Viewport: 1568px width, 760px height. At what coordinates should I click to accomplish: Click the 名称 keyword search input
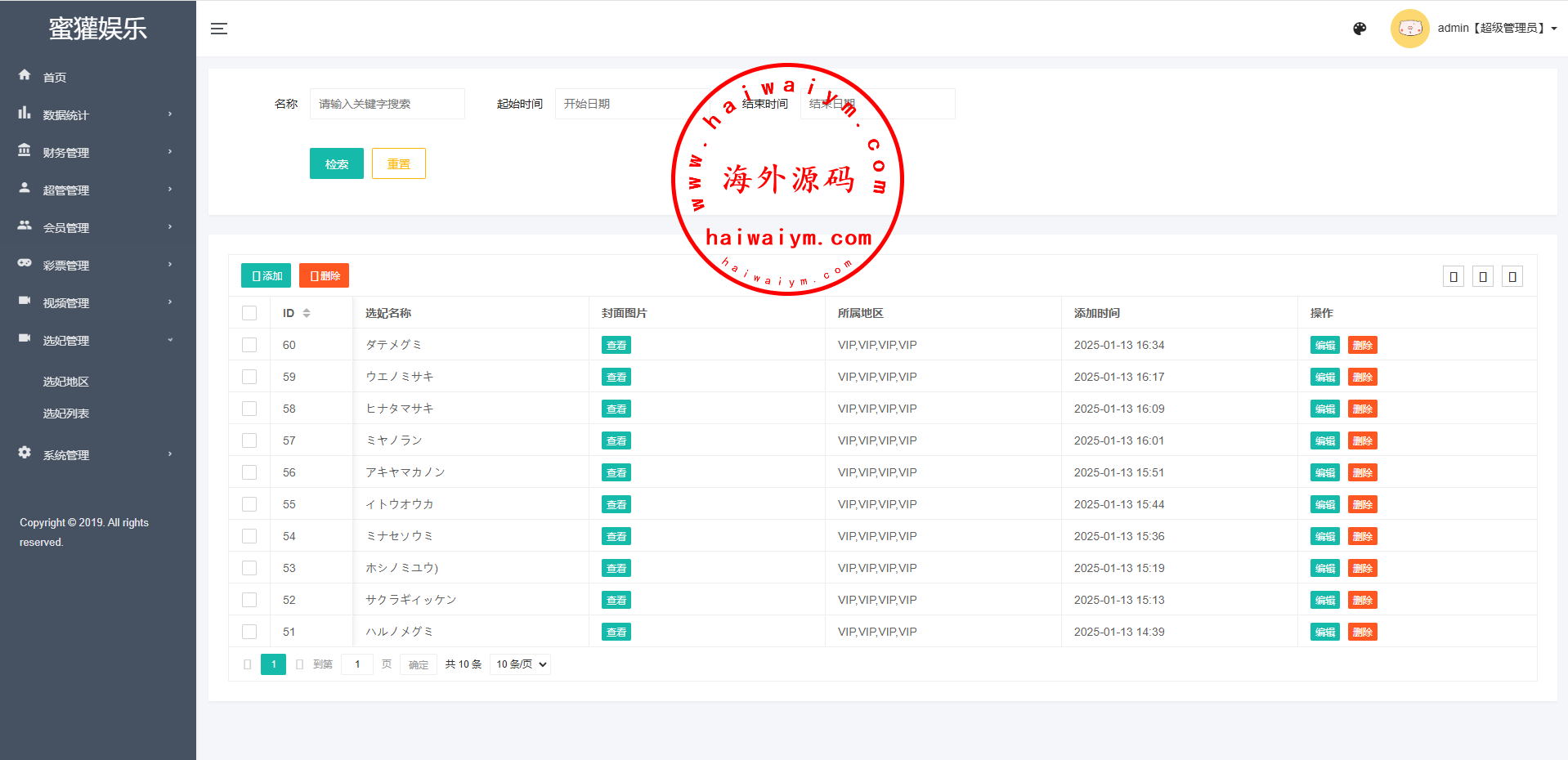pos(387,104)
